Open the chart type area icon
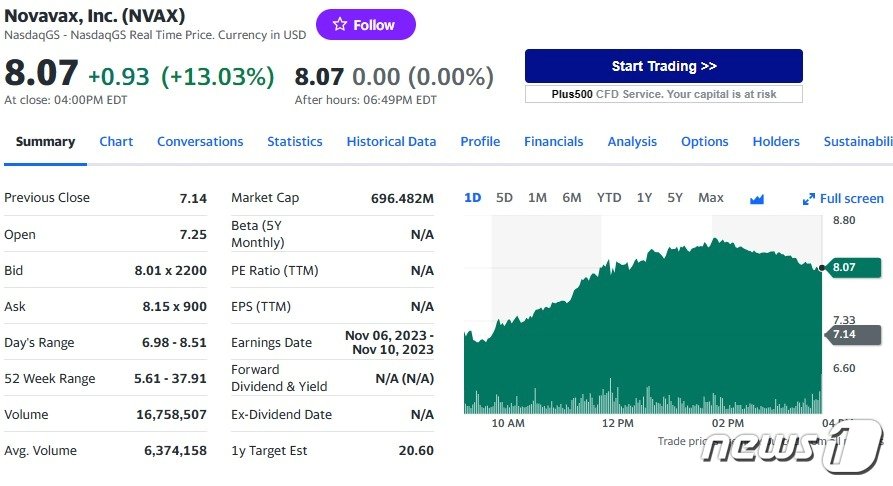 point(757,199)
